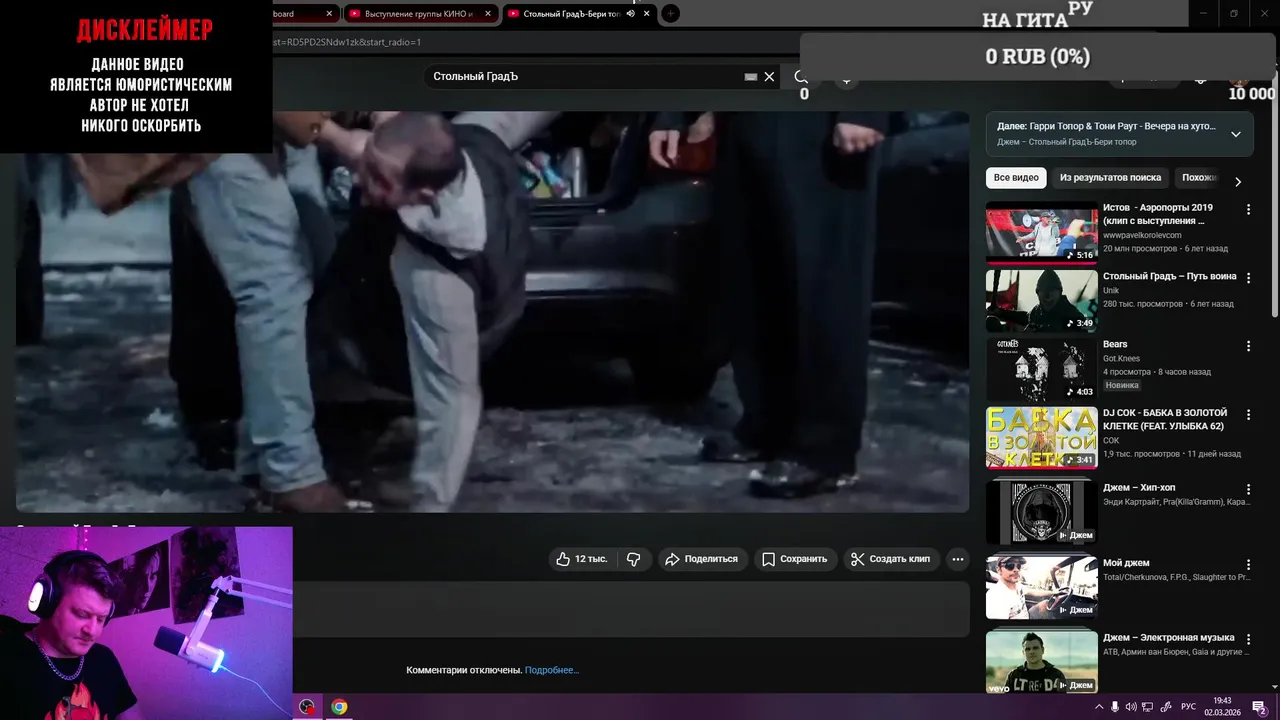Open menu for БАБКА В ЗОЛОТОЙ КЛЕТКЕ
The width and height of the screenshot is (1280, 720).
pos(1248,414)
